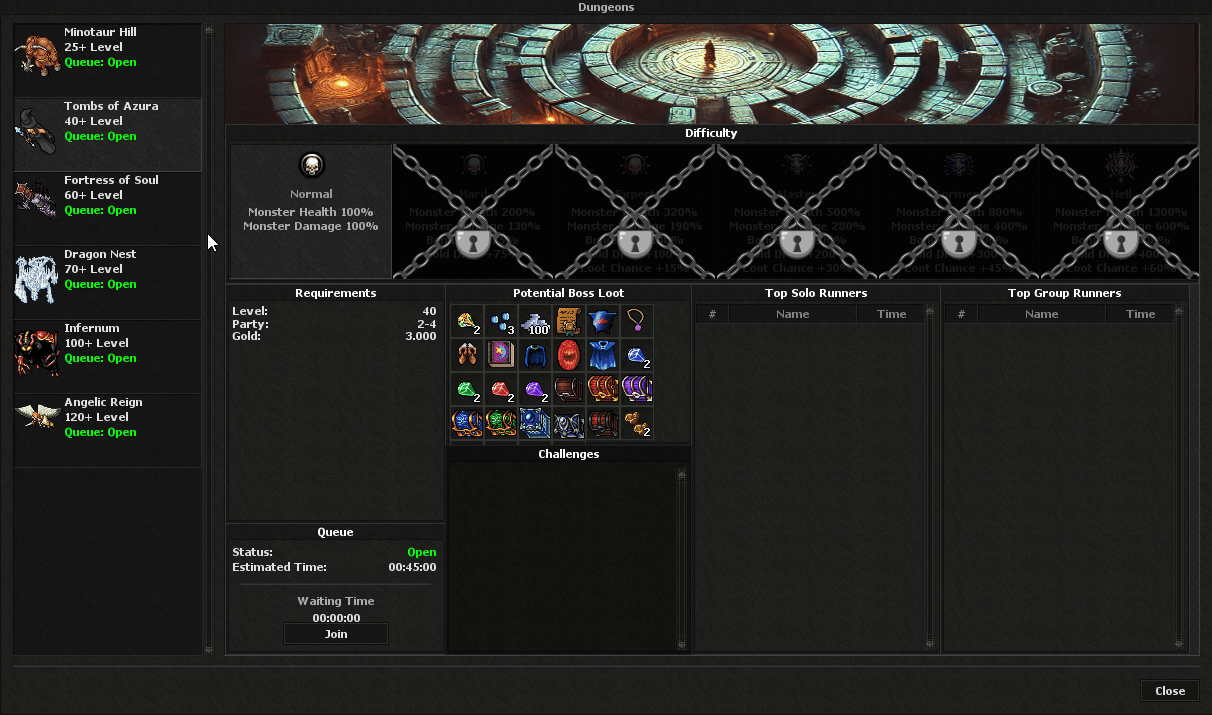Select the Dragon Nest dungeon

tap(108, 282)
